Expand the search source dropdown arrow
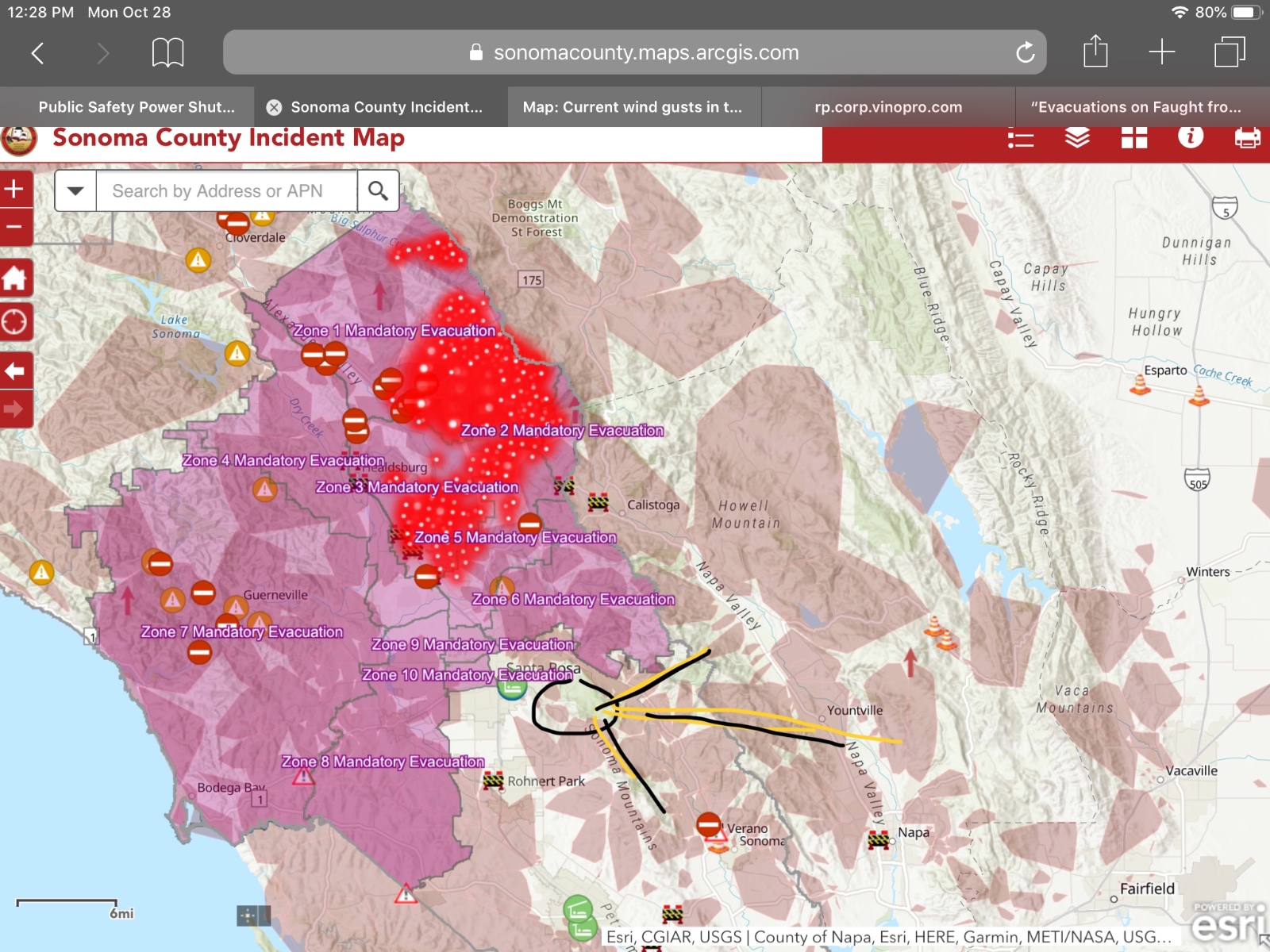Image resolution: width=1270 pixels, height=952 pixels. coord(75,190)
